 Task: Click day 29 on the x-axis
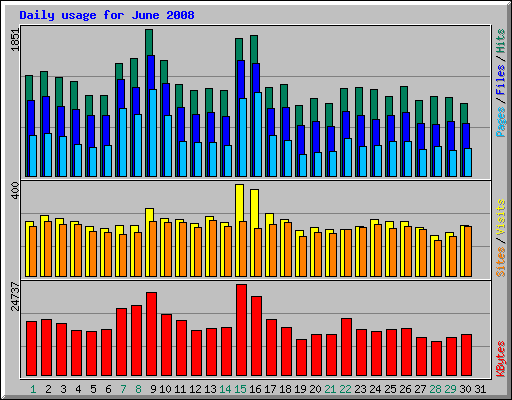click(x=450, y=389)
